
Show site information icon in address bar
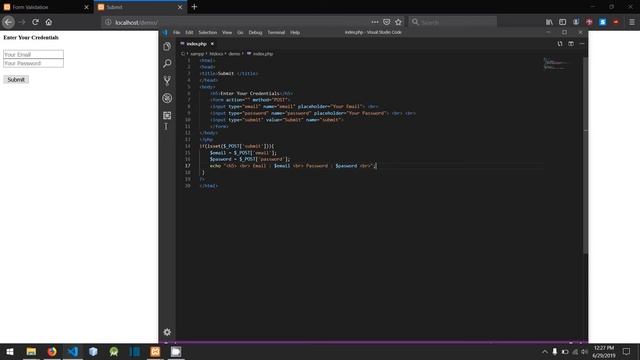point(108,22)
